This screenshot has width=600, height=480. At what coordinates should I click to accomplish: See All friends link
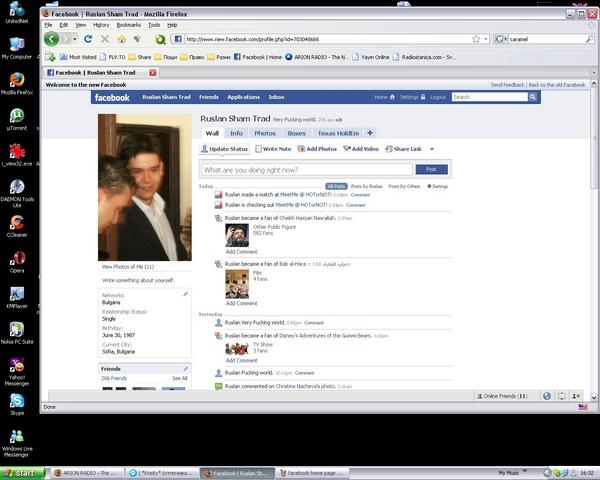click(179, 378)
